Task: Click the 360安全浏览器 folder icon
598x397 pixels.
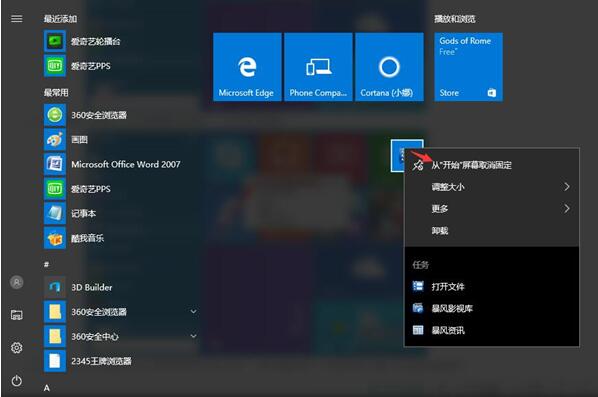Action: (55, 312)
